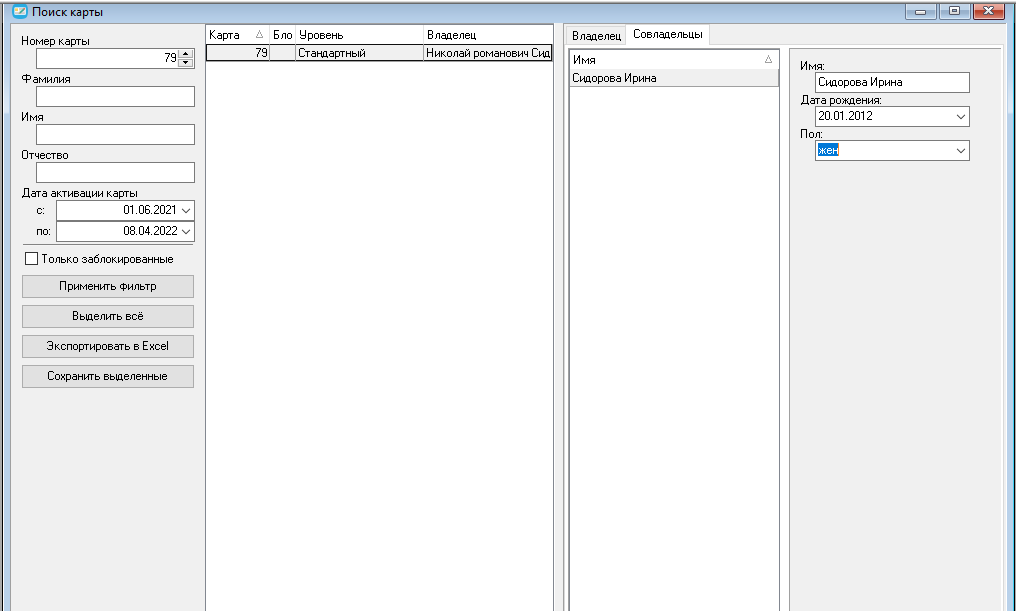Sort by the Уровень column header
The image size is (1016, 611).
click(360, 35)
